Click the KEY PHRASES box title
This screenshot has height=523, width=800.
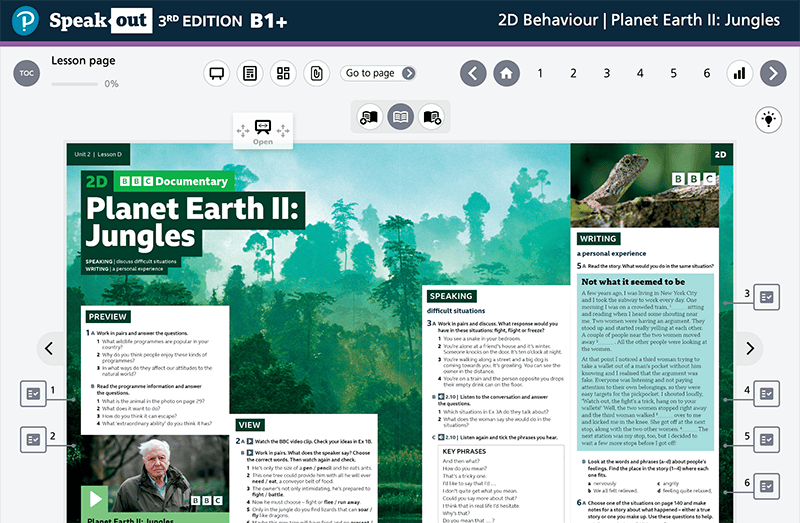(x=464, y=452)
